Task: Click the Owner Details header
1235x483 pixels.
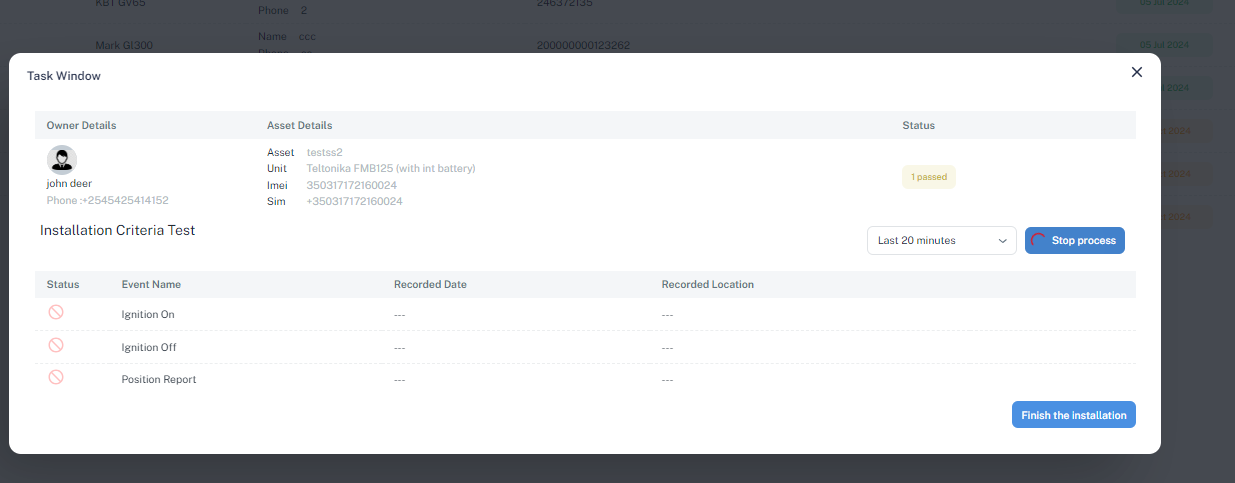Action: pyautogui.click(x=81, y=125)
